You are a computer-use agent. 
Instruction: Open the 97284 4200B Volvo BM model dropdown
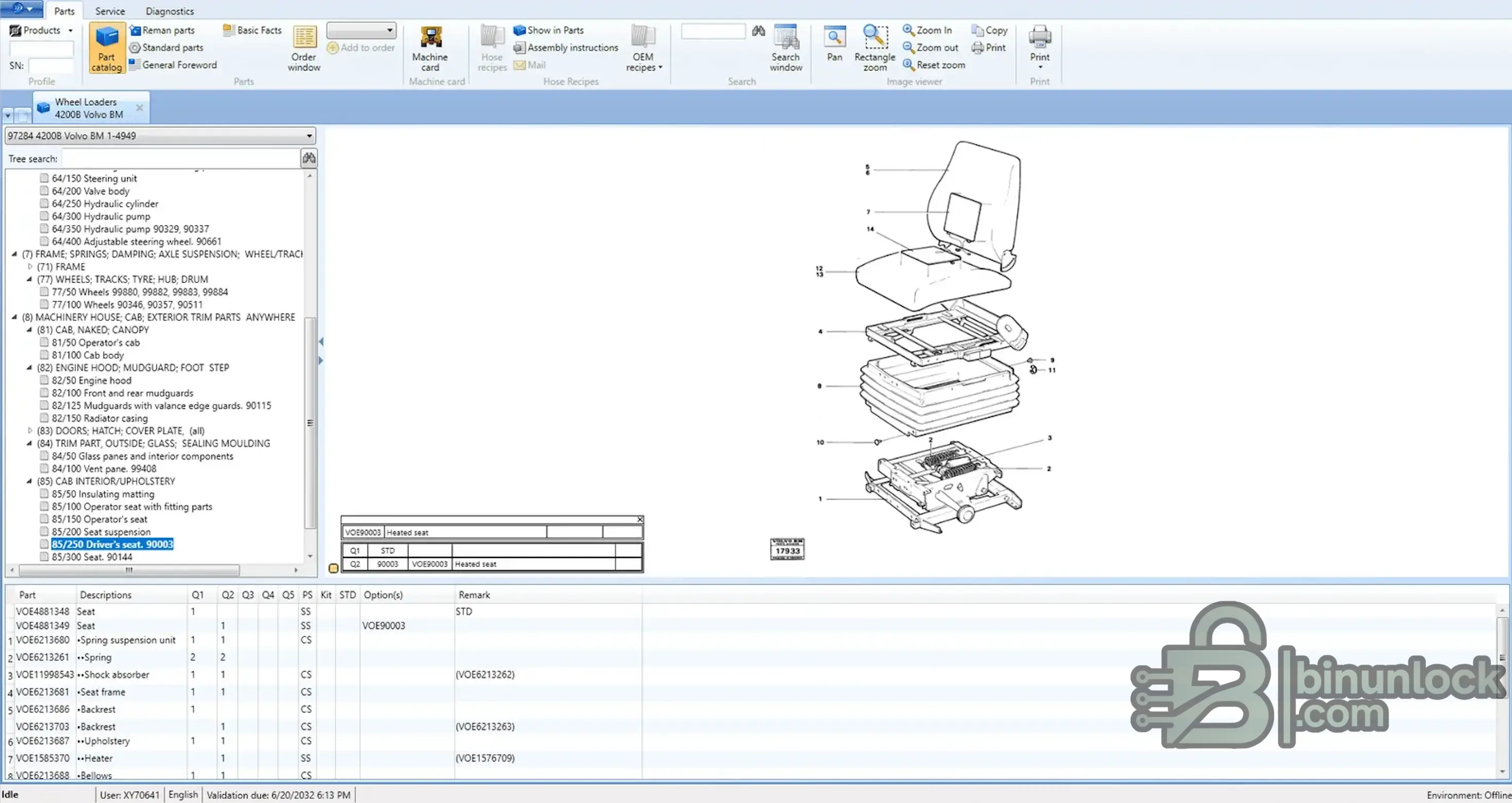coord(160,135)
